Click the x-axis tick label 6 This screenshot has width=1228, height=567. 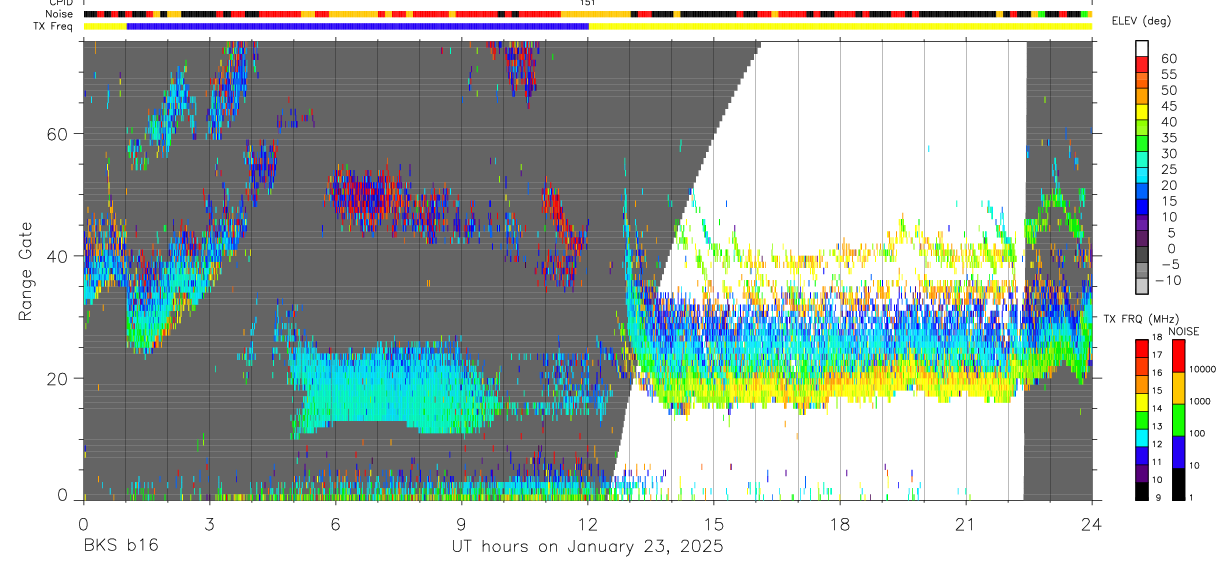pos(335,524)
